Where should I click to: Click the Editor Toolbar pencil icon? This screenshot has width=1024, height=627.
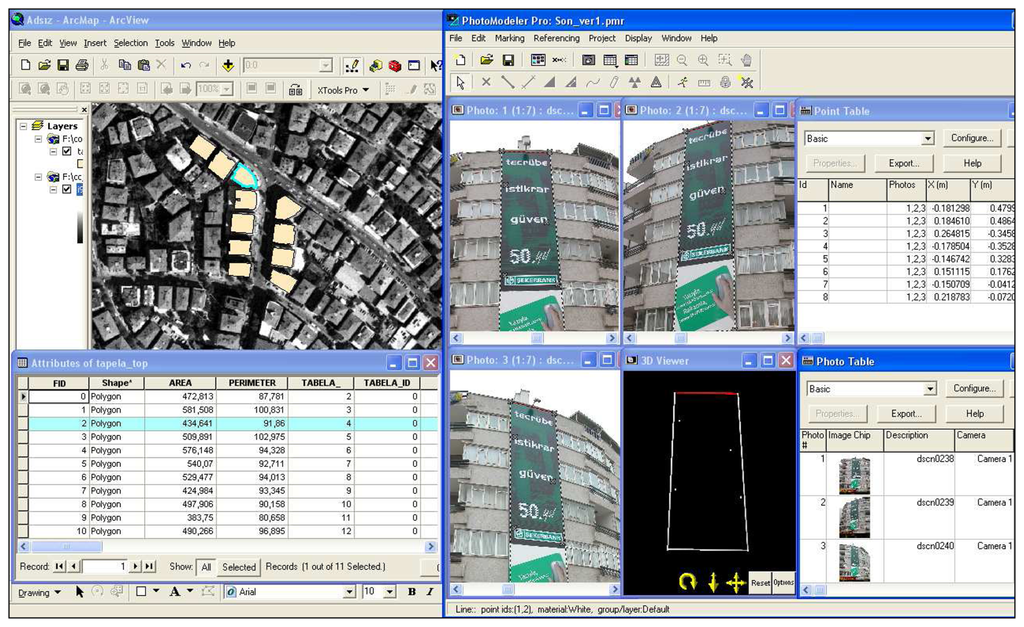point(352,65)
